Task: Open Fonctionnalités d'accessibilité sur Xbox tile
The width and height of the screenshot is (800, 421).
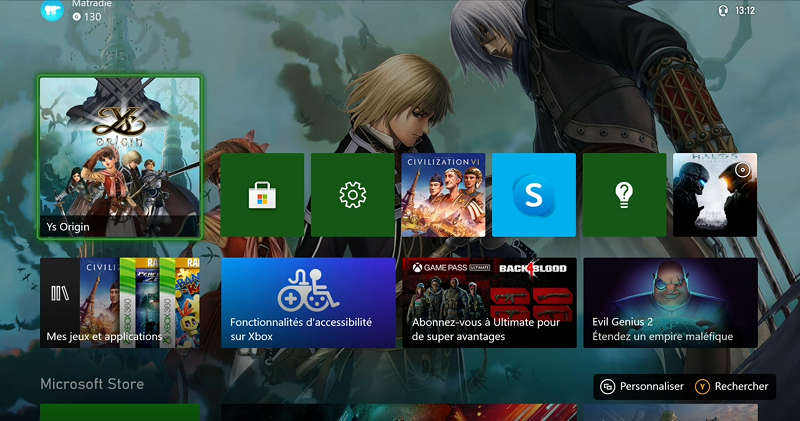Action: 308,303
